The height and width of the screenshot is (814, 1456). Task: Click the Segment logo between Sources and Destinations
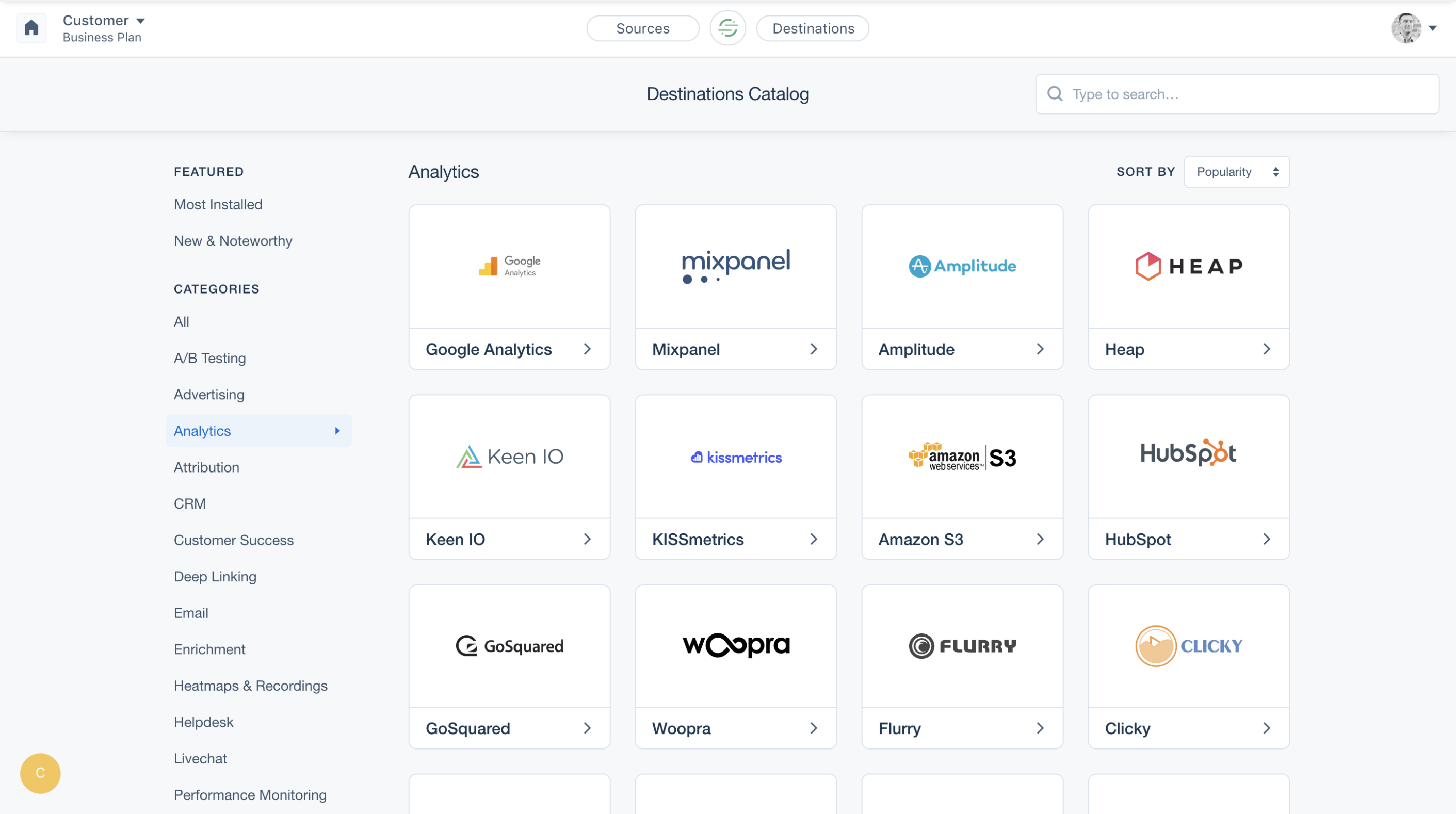(727, 28)
